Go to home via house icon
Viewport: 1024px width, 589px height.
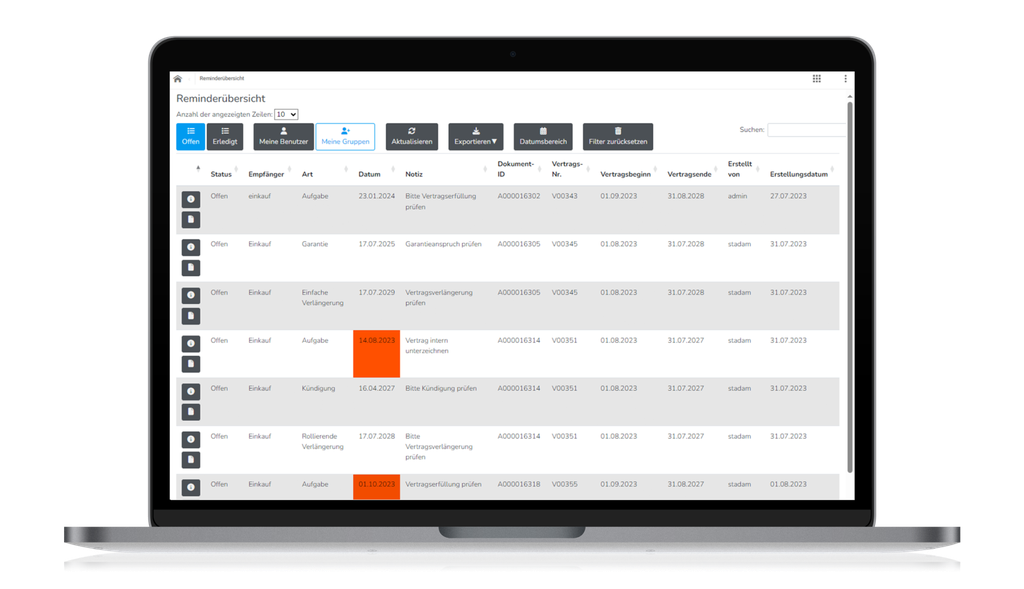(x=178, y=78)
